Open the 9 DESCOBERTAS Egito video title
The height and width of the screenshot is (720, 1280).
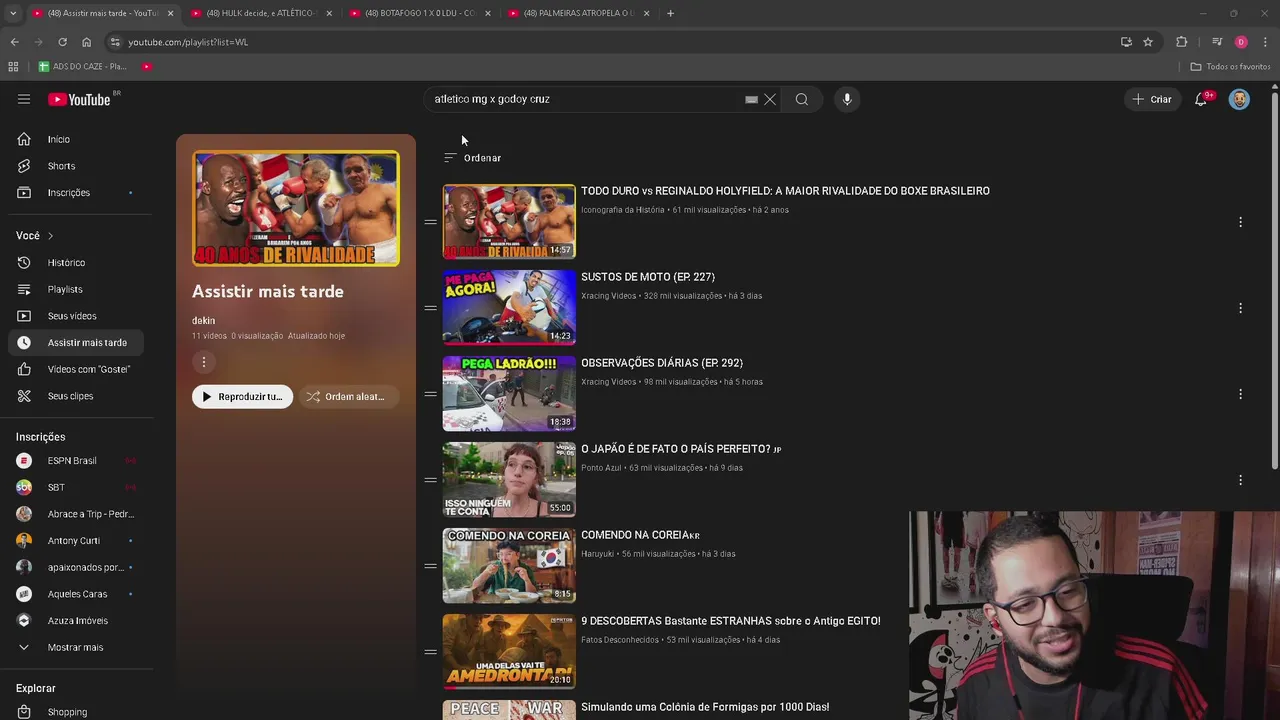pyautogui.click(x=731, y=621)
